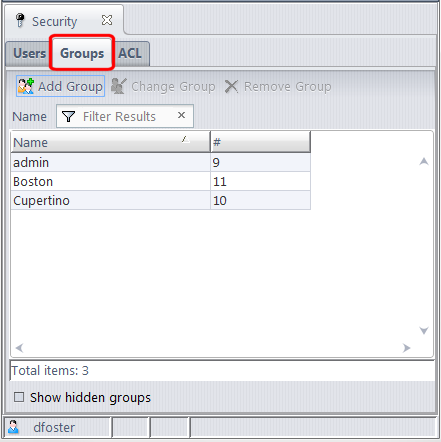The width and height of the screenshot is (441, 442).
Task: Click the scroll up arrow
Action: pyautogui.click(x=424, y=162)
